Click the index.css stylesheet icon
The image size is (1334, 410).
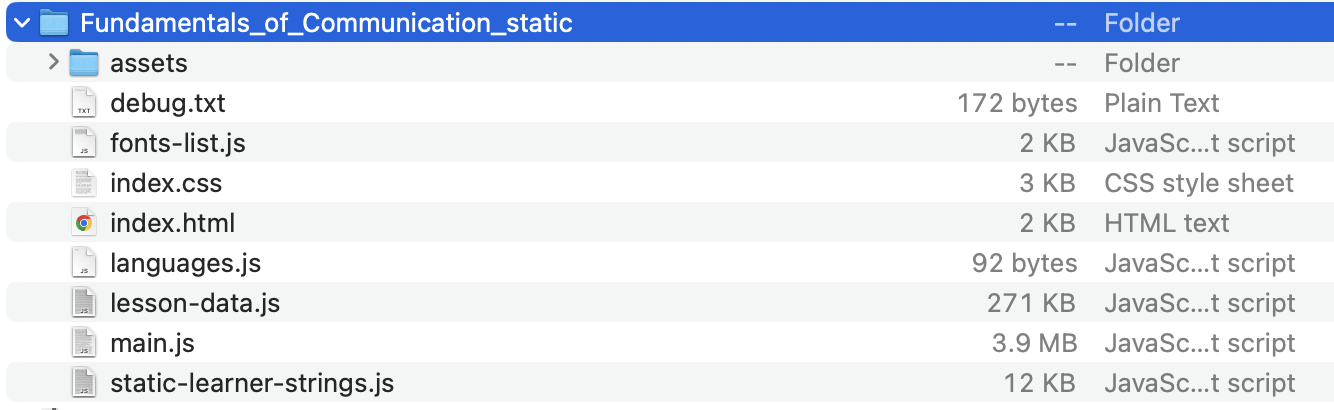click(84, 183)
